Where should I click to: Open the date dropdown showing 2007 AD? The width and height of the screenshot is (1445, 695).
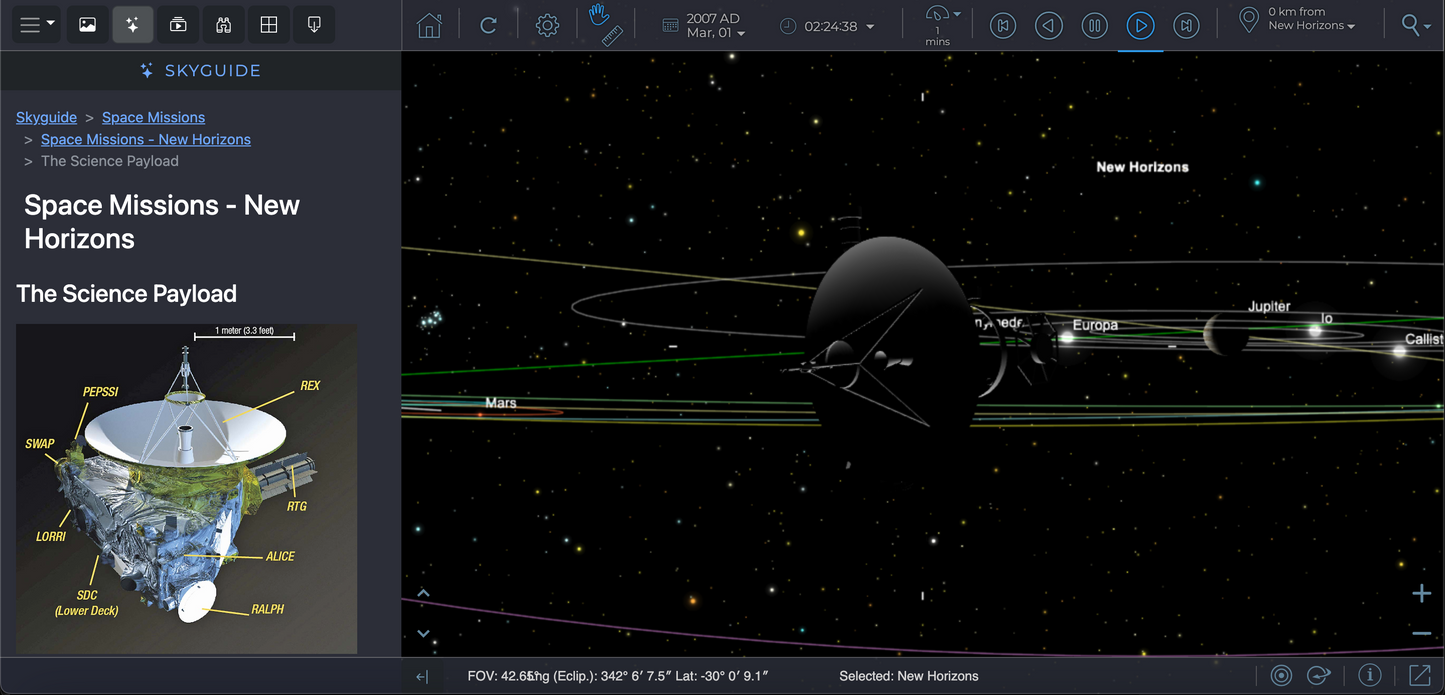714,26
